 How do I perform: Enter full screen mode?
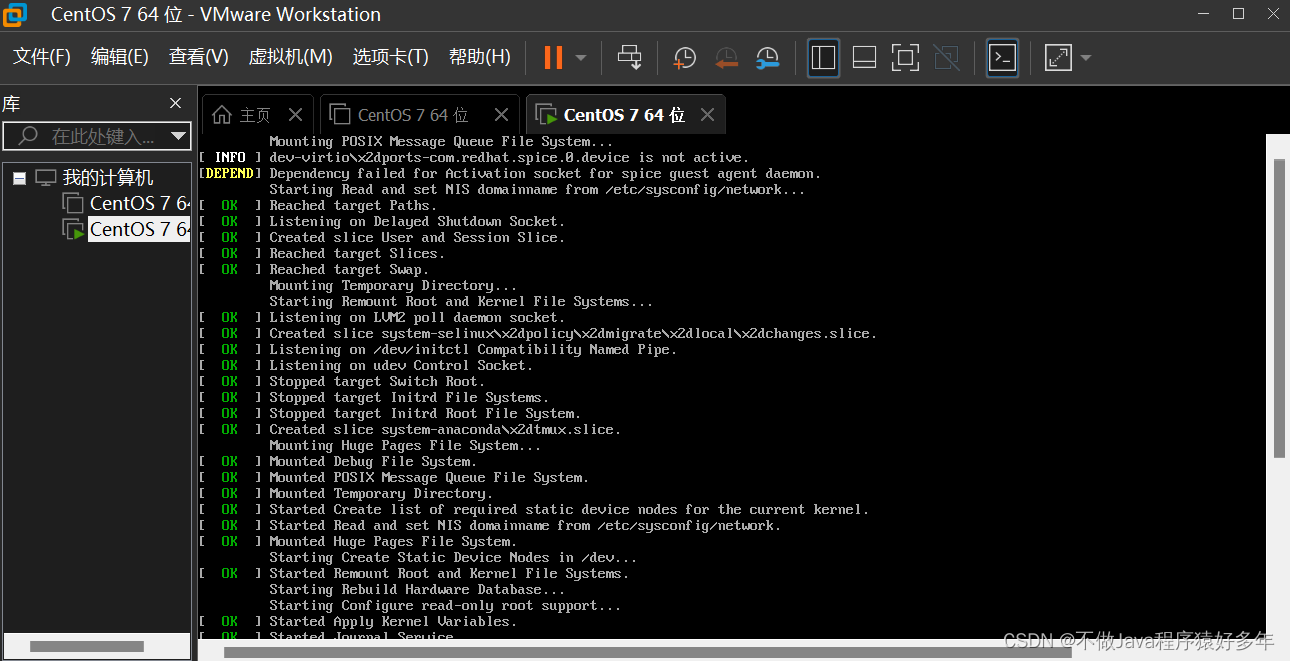(x=905, y=57)
